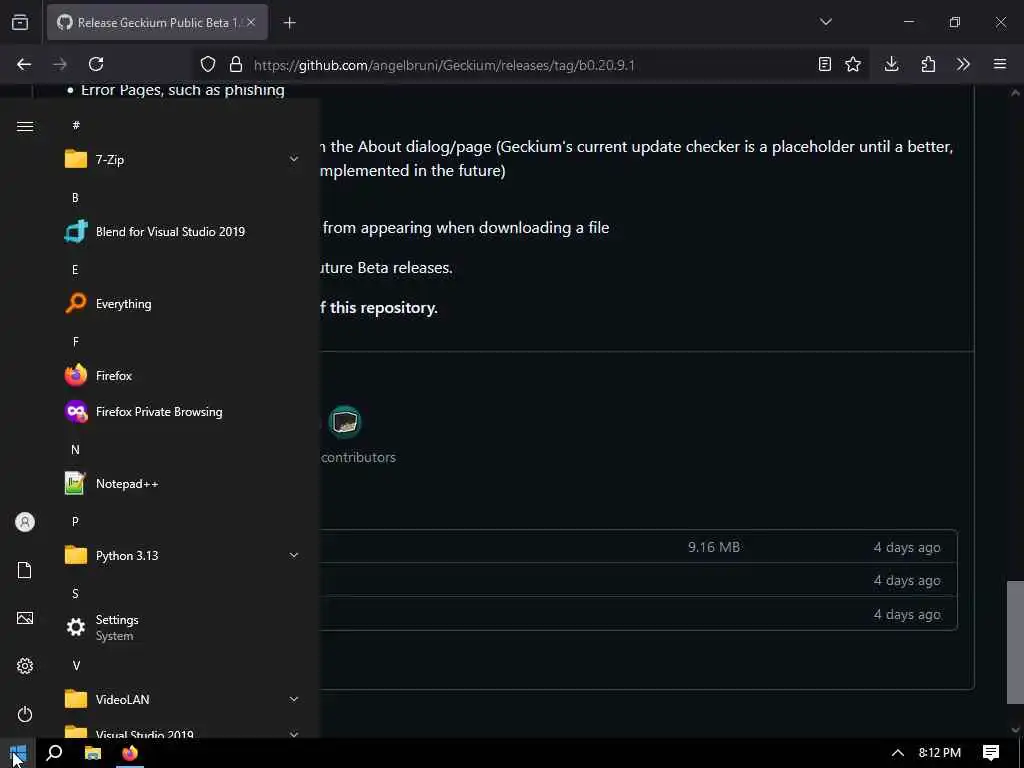Click the # letter header
Screen dimensions: 1024x768
(x=76, y=125)
